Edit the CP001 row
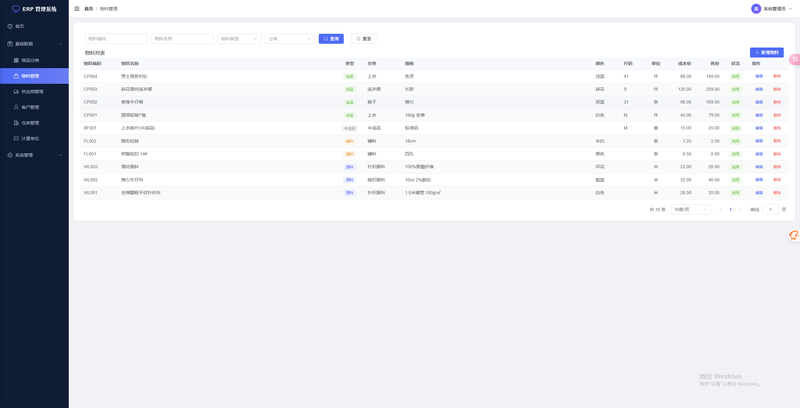This screenshot has width=800, height=408. point(759,115)
